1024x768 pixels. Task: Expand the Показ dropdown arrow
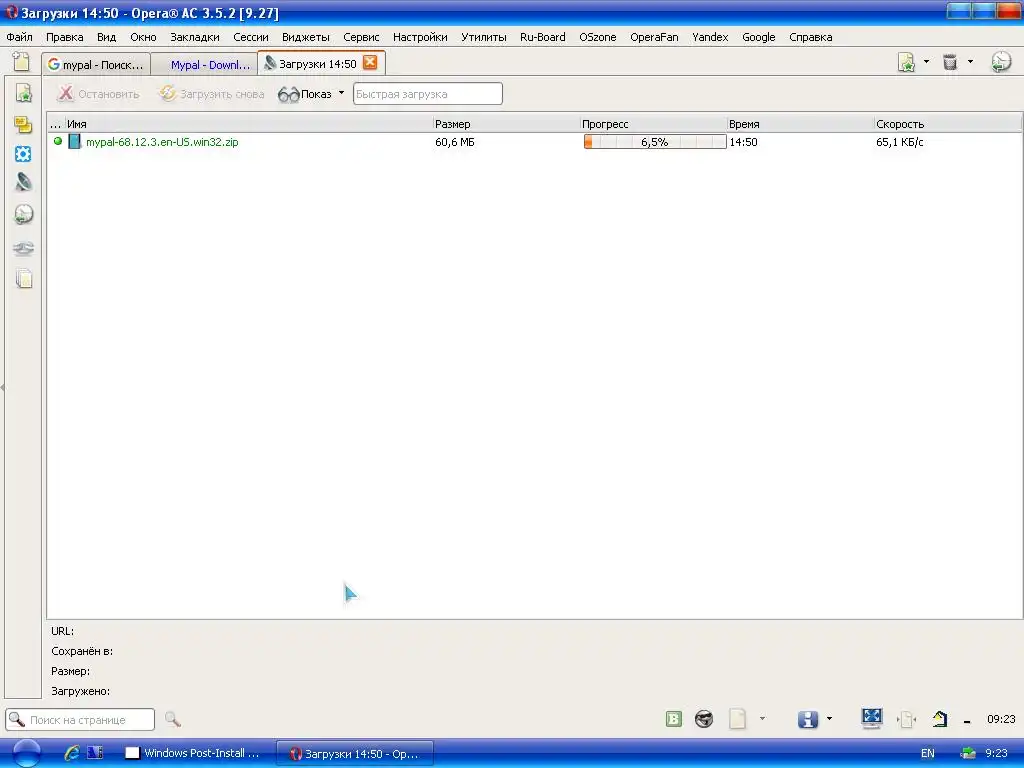pyautogui.click(x=341, y=93)
